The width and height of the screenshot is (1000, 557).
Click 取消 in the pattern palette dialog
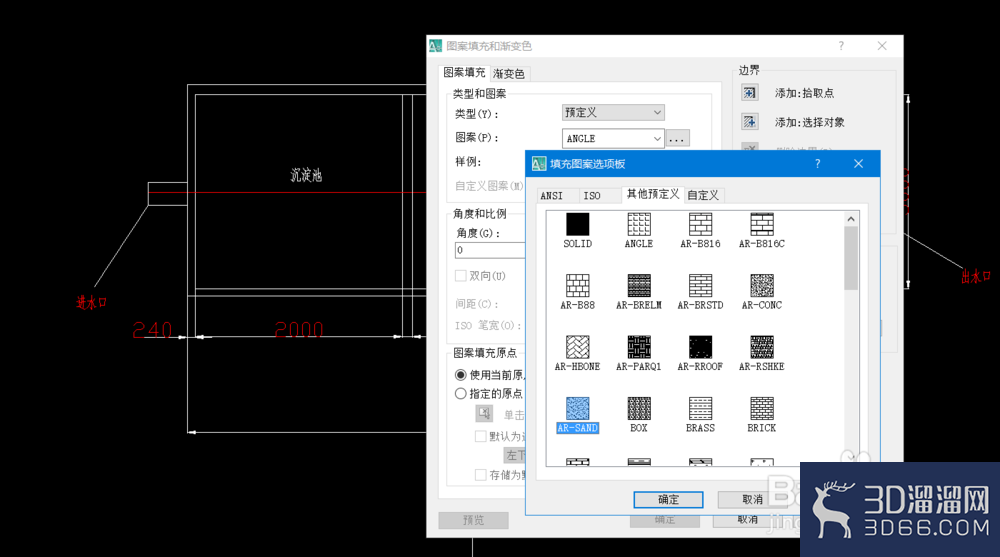click(753, 500)
